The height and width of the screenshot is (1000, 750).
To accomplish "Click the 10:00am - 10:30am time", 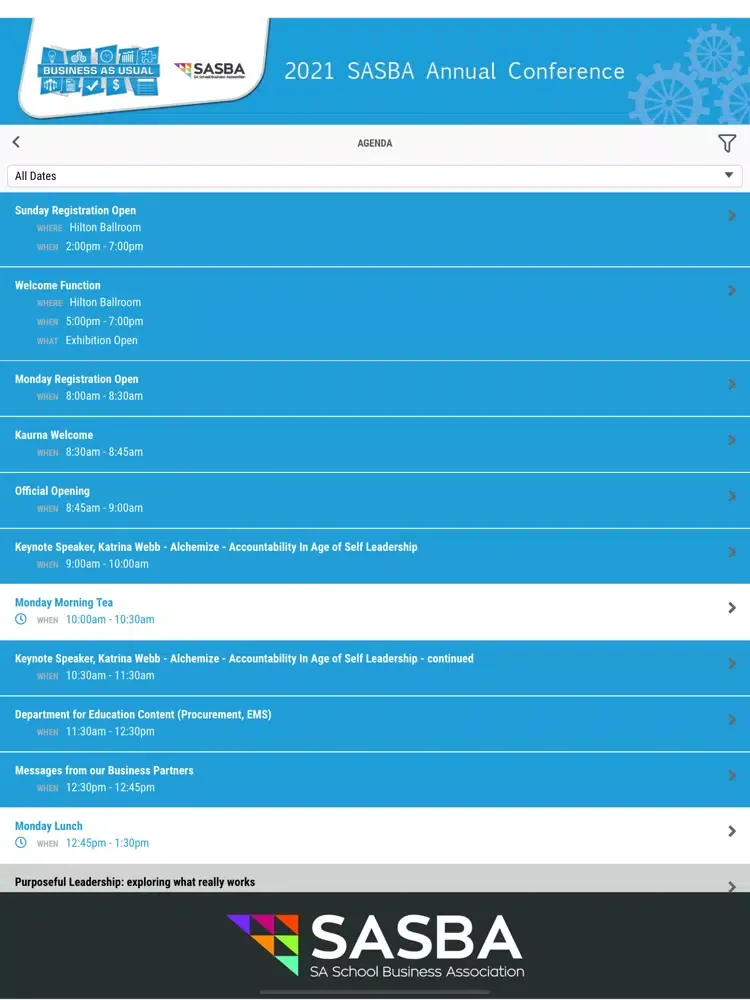I will click(110, 619).
